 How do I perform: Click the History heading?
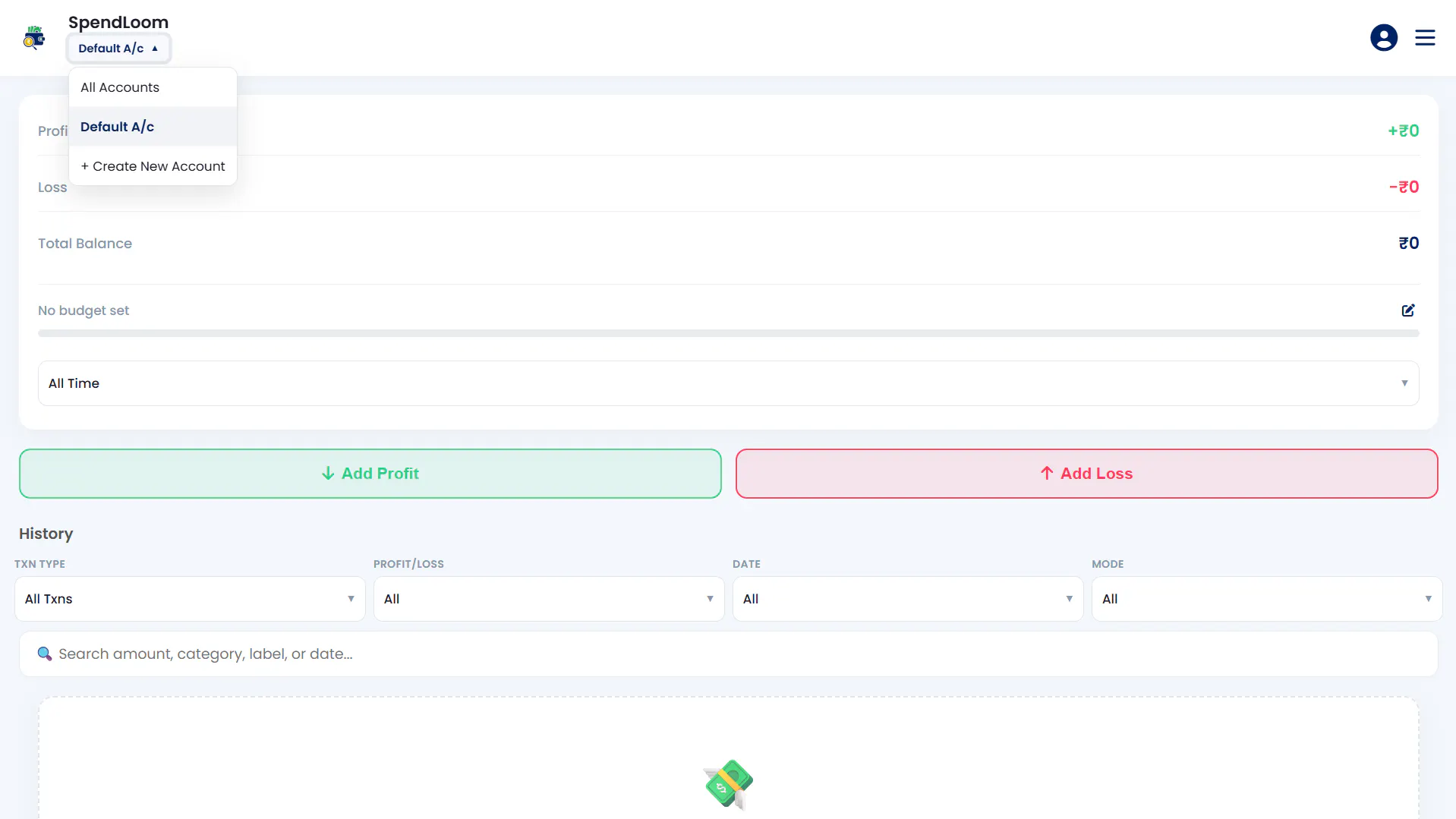click(x=46, y=534)
